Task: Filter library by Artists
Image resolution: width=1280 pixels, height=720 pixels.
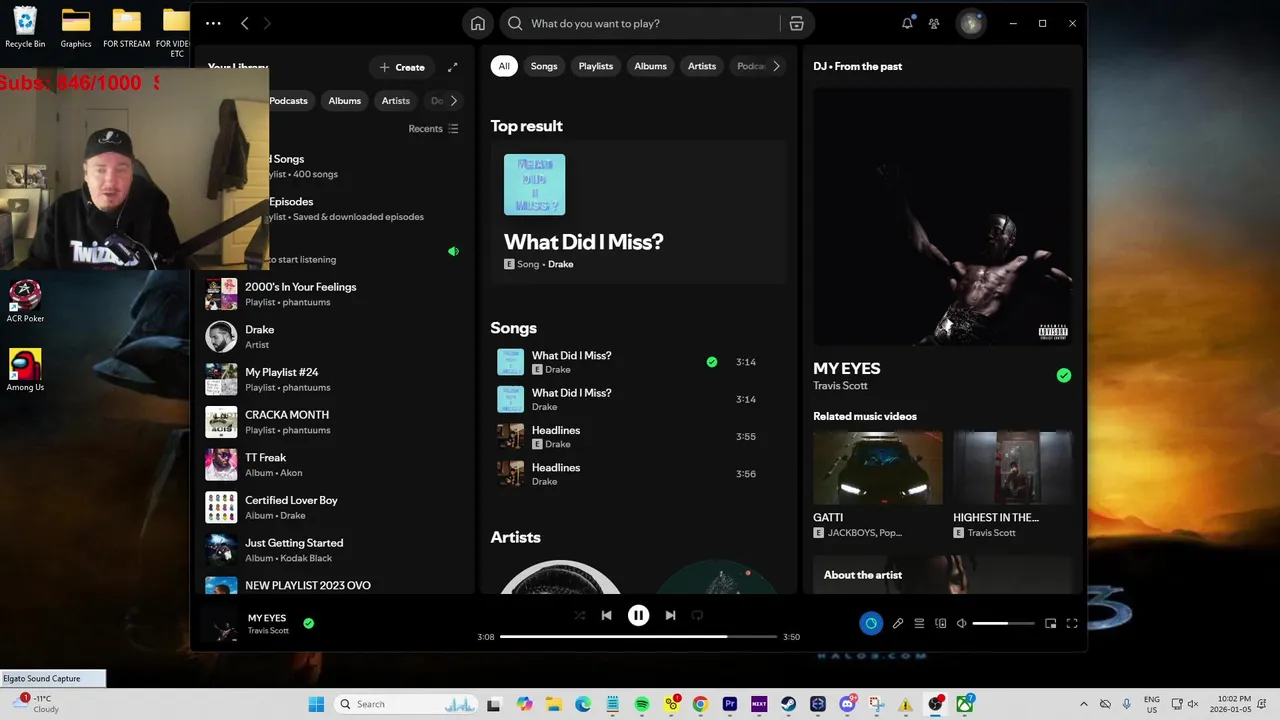Action: tap(396, 100)
